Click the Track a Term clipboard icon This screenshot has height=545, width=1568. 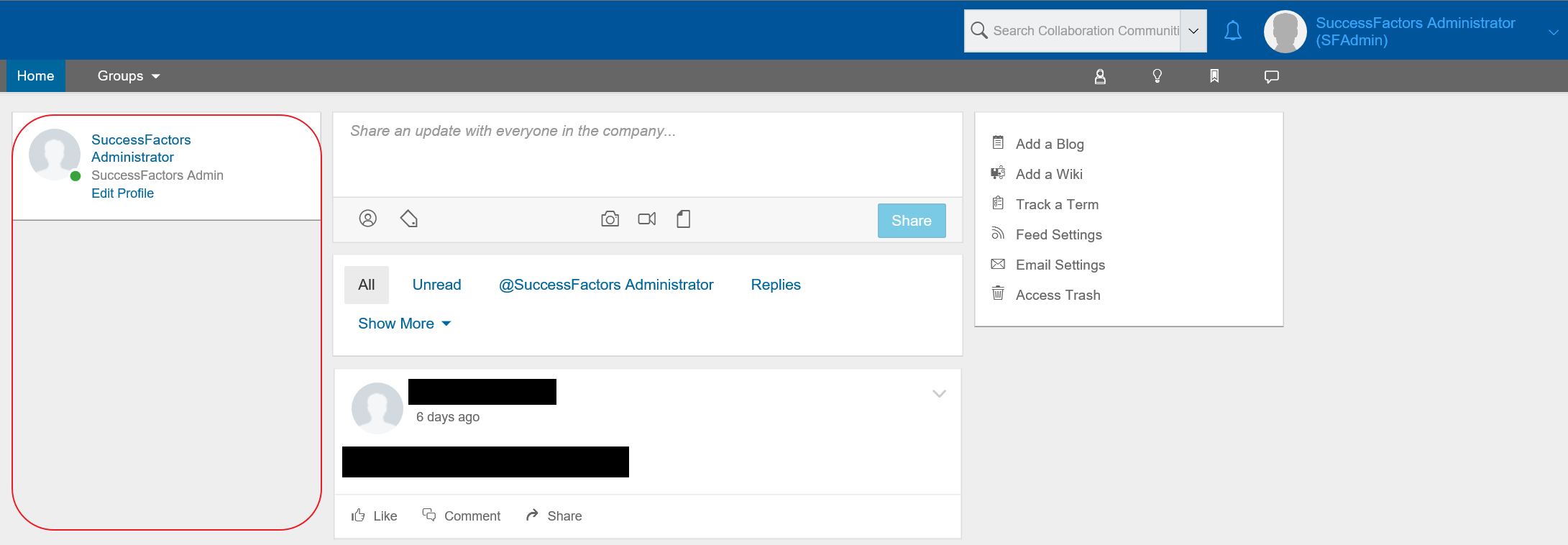pos(998,203)
